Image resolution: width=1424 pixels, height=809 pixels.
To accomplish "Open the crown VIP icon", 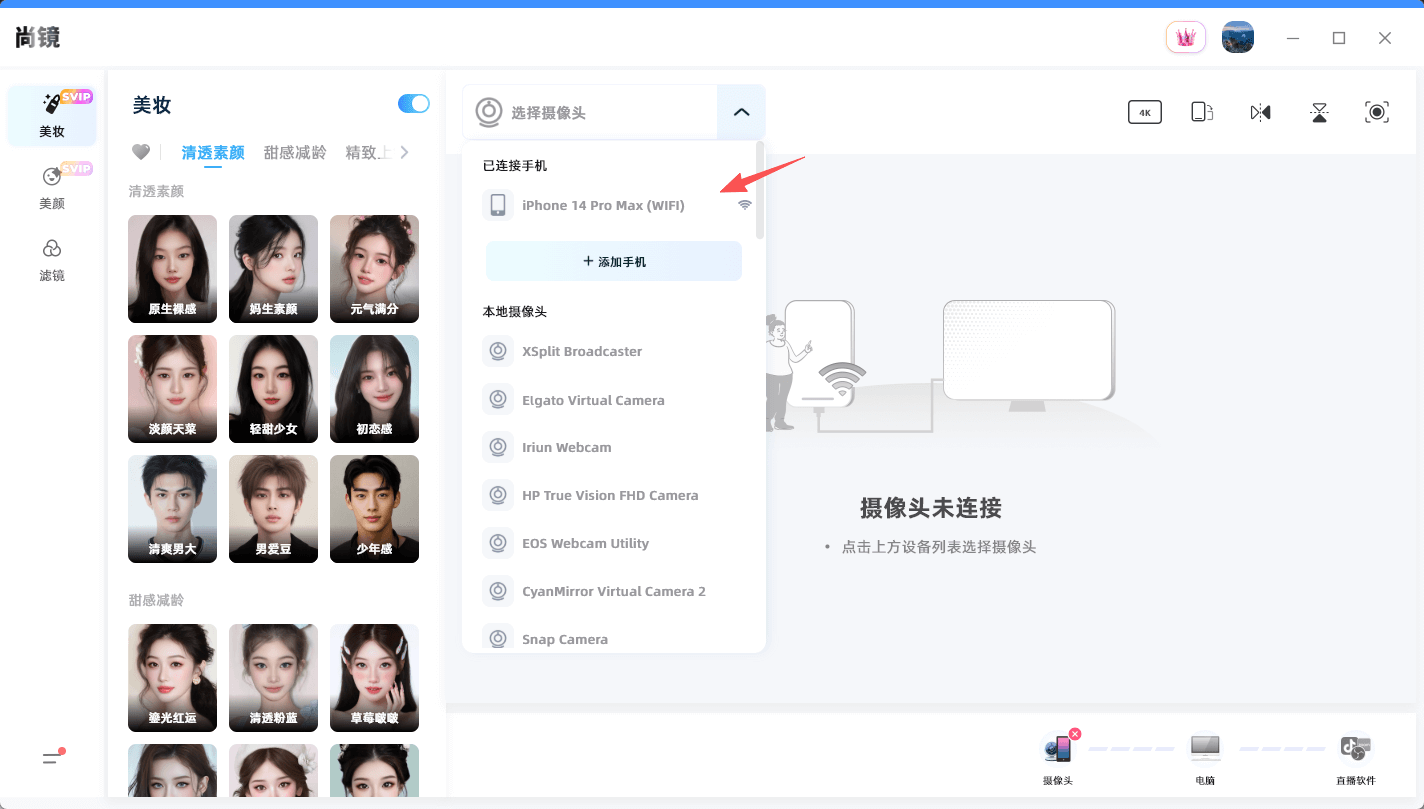I will (x=1186, y=38).
